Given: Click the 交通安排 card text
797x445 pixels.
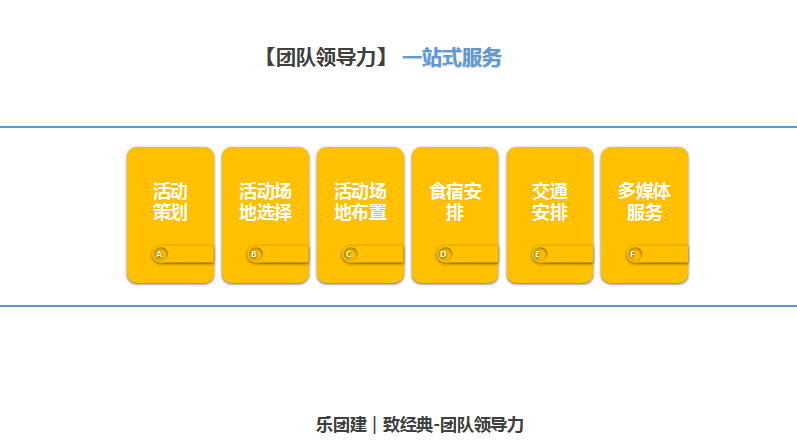Looking at the screenshot, I should [x=550, y=201].
